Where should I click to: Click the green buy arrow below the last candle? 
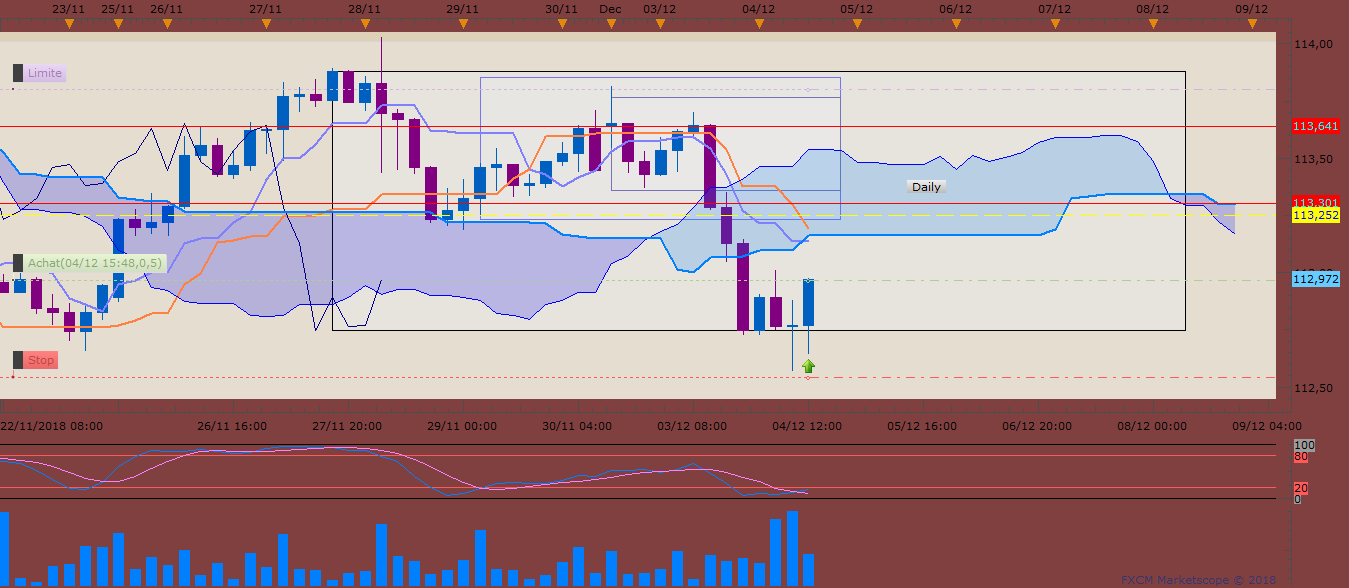(808, 366)
